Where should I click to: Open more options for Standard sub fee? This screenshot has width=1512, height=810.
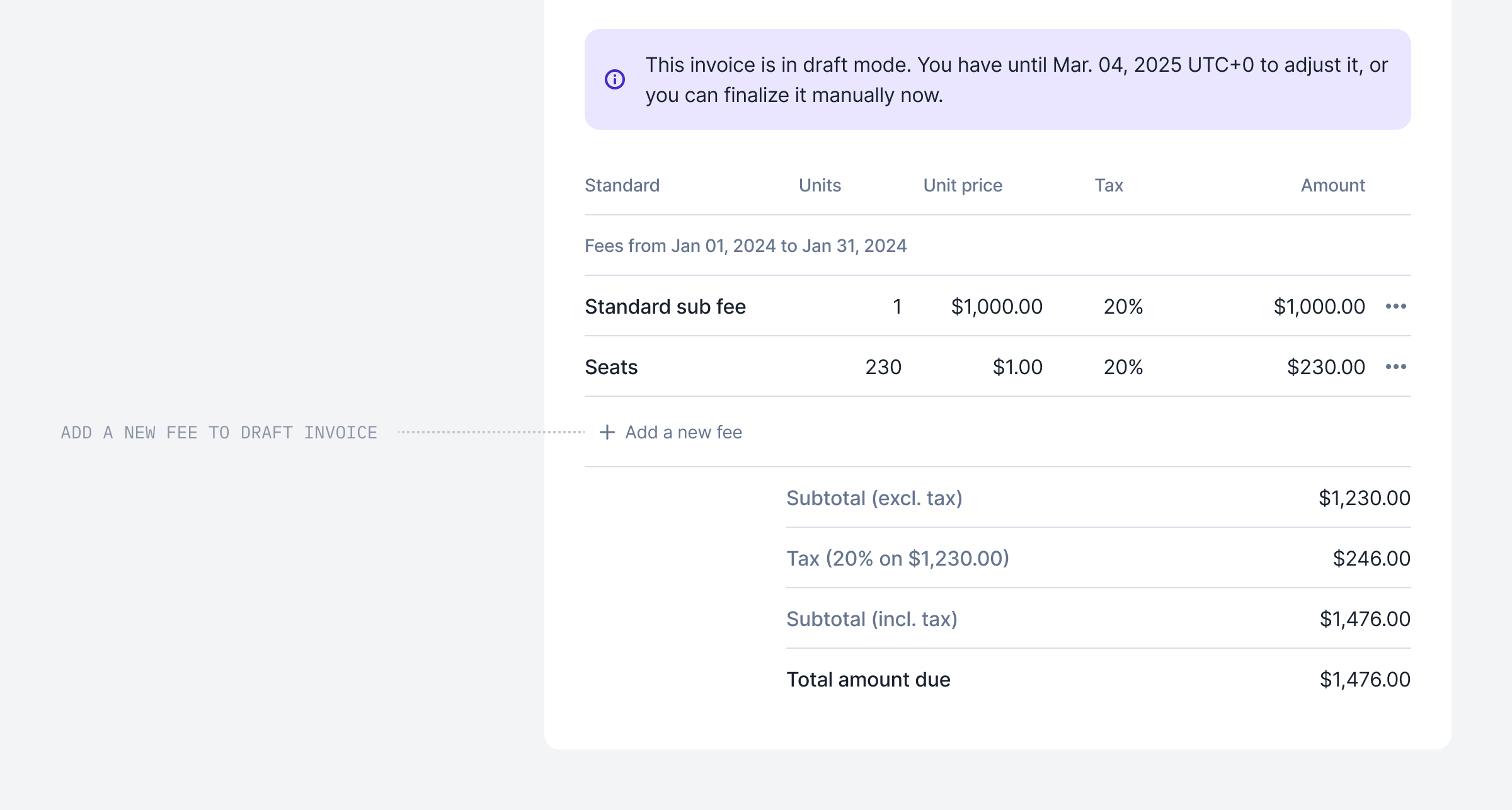(1395, 307)
